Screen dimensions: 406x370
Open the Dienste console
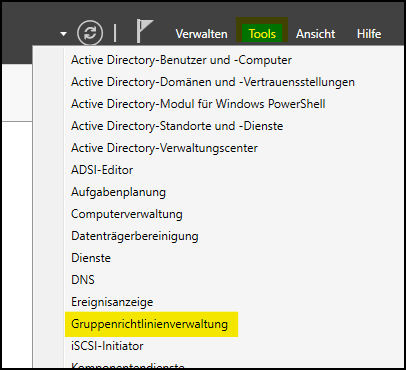point(91,258)
